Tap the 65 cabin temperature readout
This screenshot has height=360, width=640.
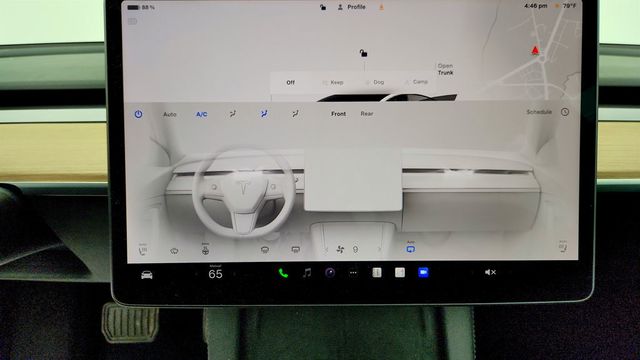coord(216,274)
